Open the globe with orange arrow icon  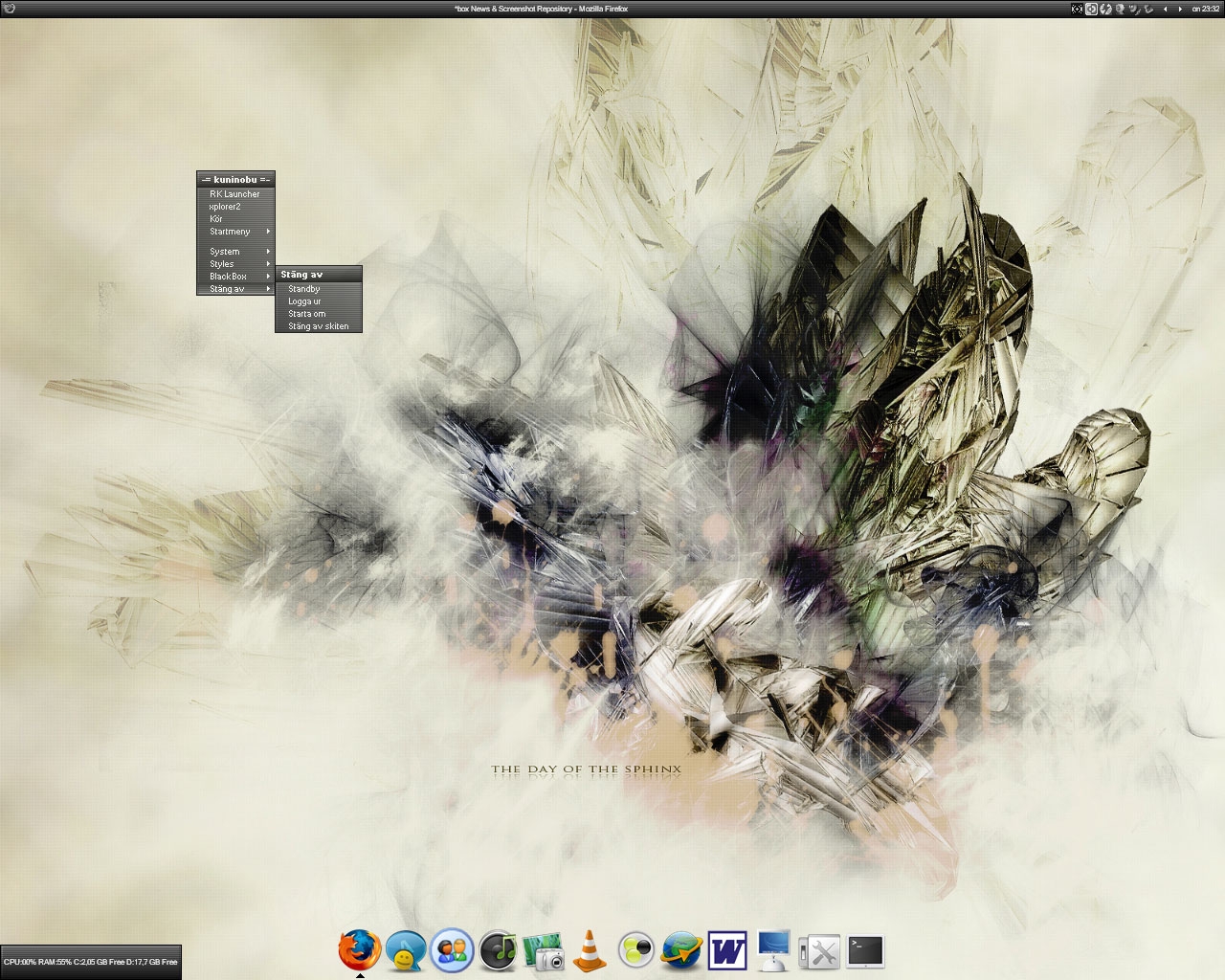681,950
